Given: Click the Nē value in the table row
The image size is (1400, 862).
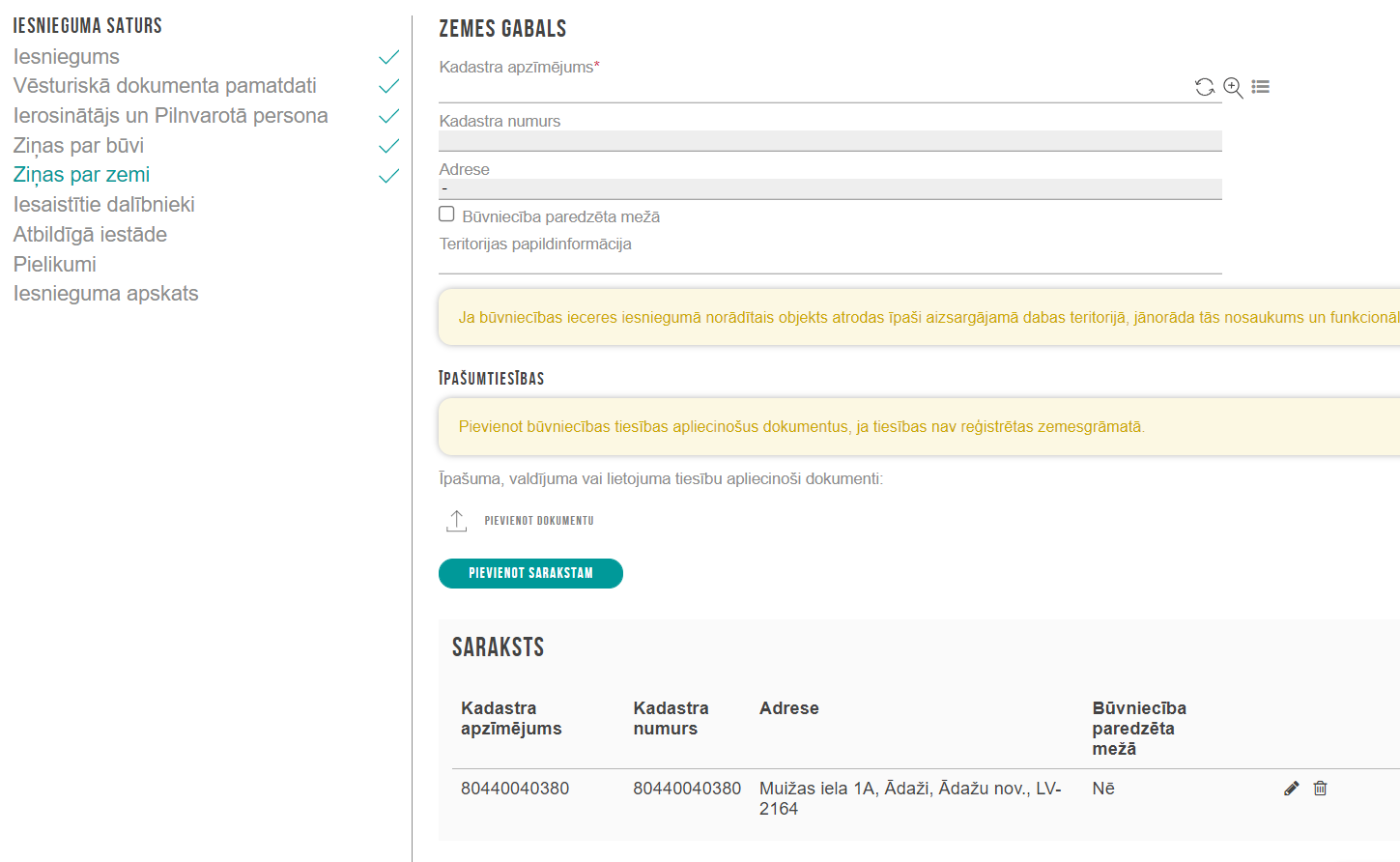Looking at the screenshot, I should pyautogui.click(x=1103, y=789).
